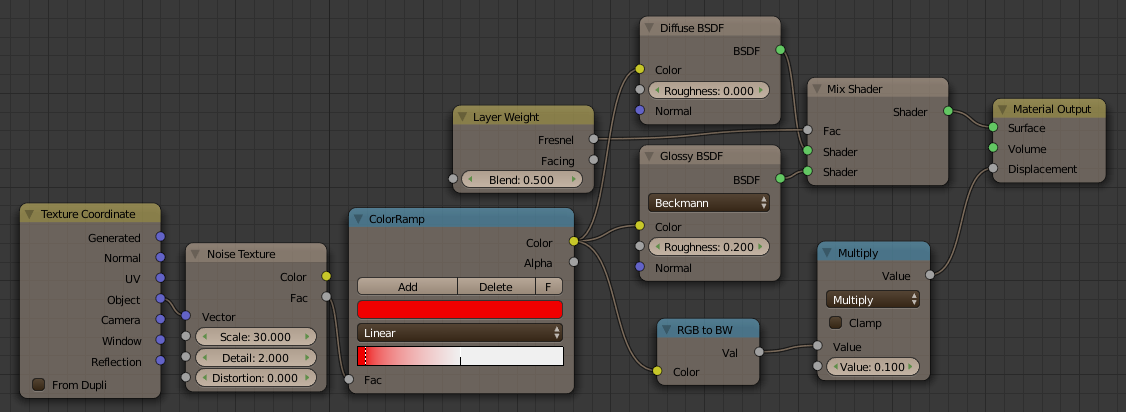Click the Detail: 2.000 field
The width and height of the screenshot is (1126, 412).
click(256, 357)
